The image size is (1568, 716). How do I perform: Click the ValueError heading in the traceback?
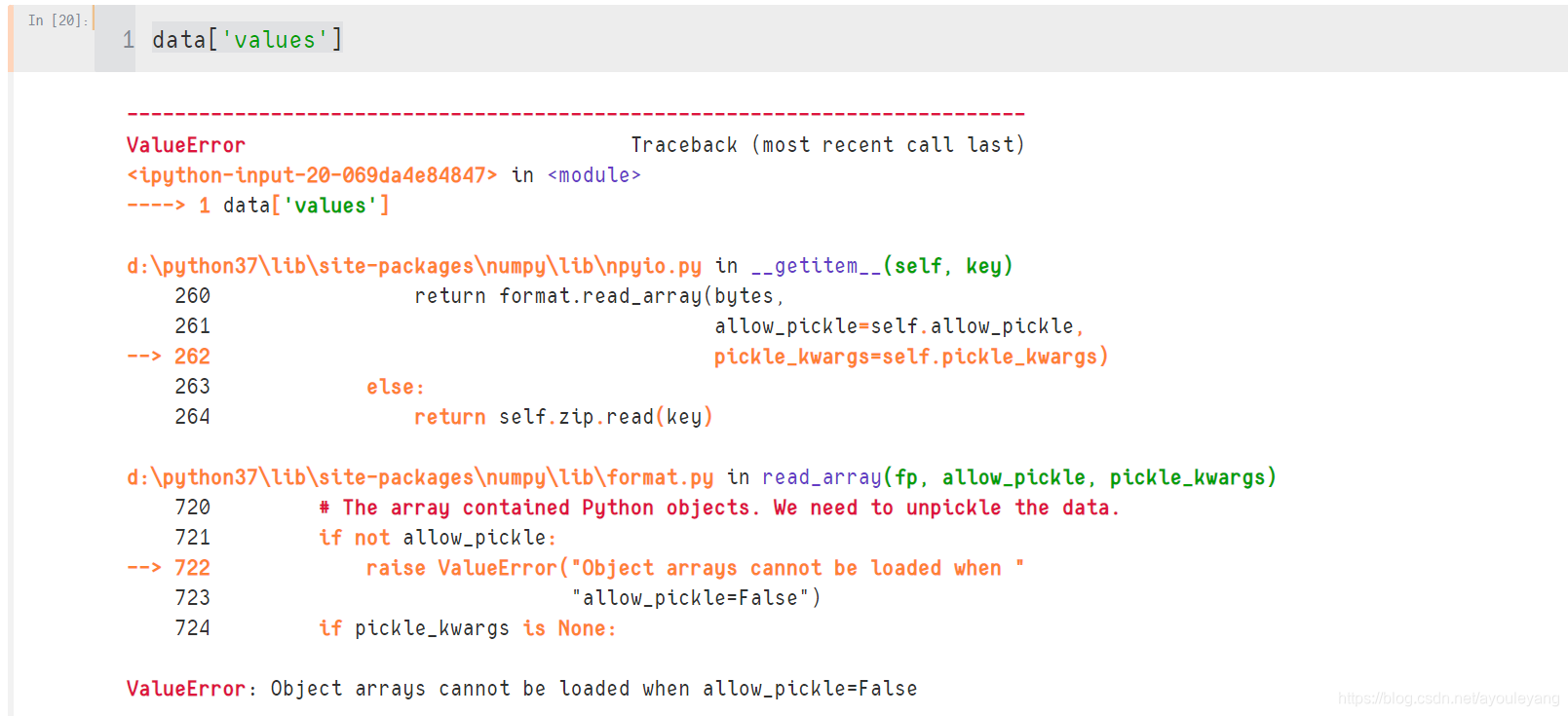pos(185,145)
